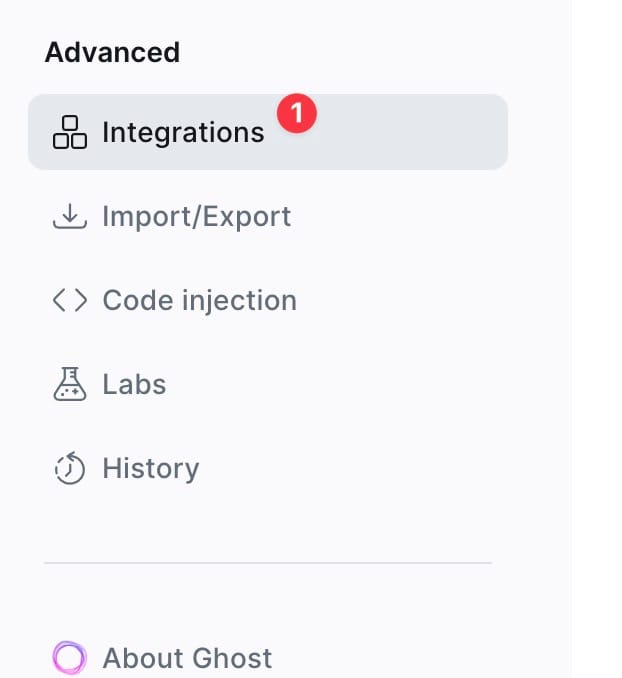The width and height of the screenshot is (622, 678).
Task: Click the red notification badge on Integrations
Action: point(297,112)
